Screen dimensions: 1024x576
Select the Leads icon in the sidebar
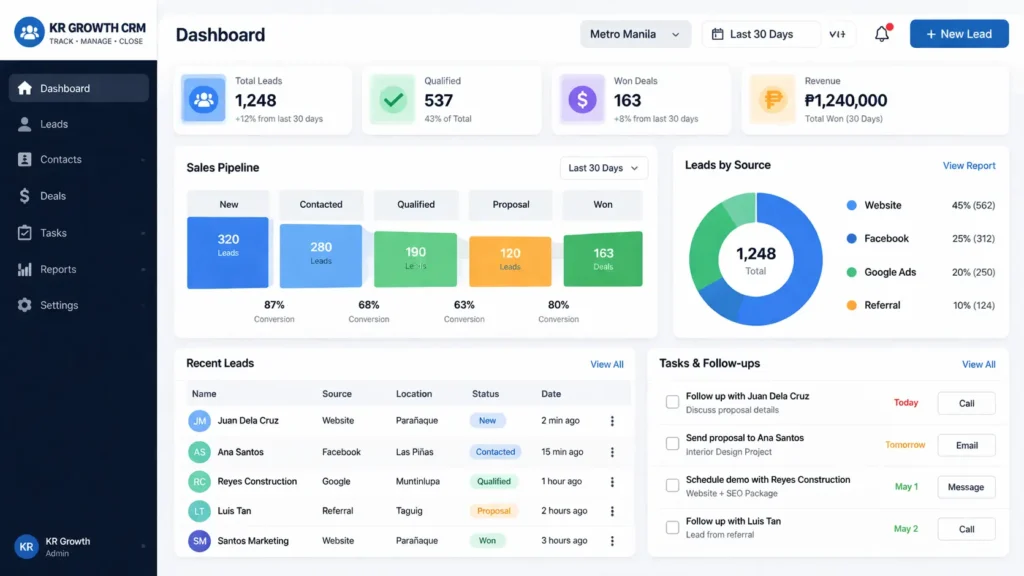[x=24, y=123]
